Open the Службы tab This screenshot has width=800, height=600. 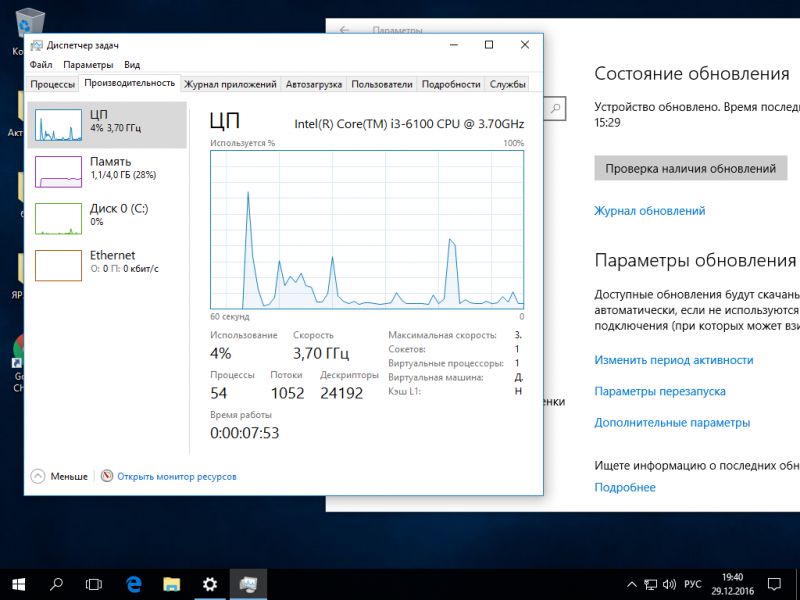tap(508, 84)
